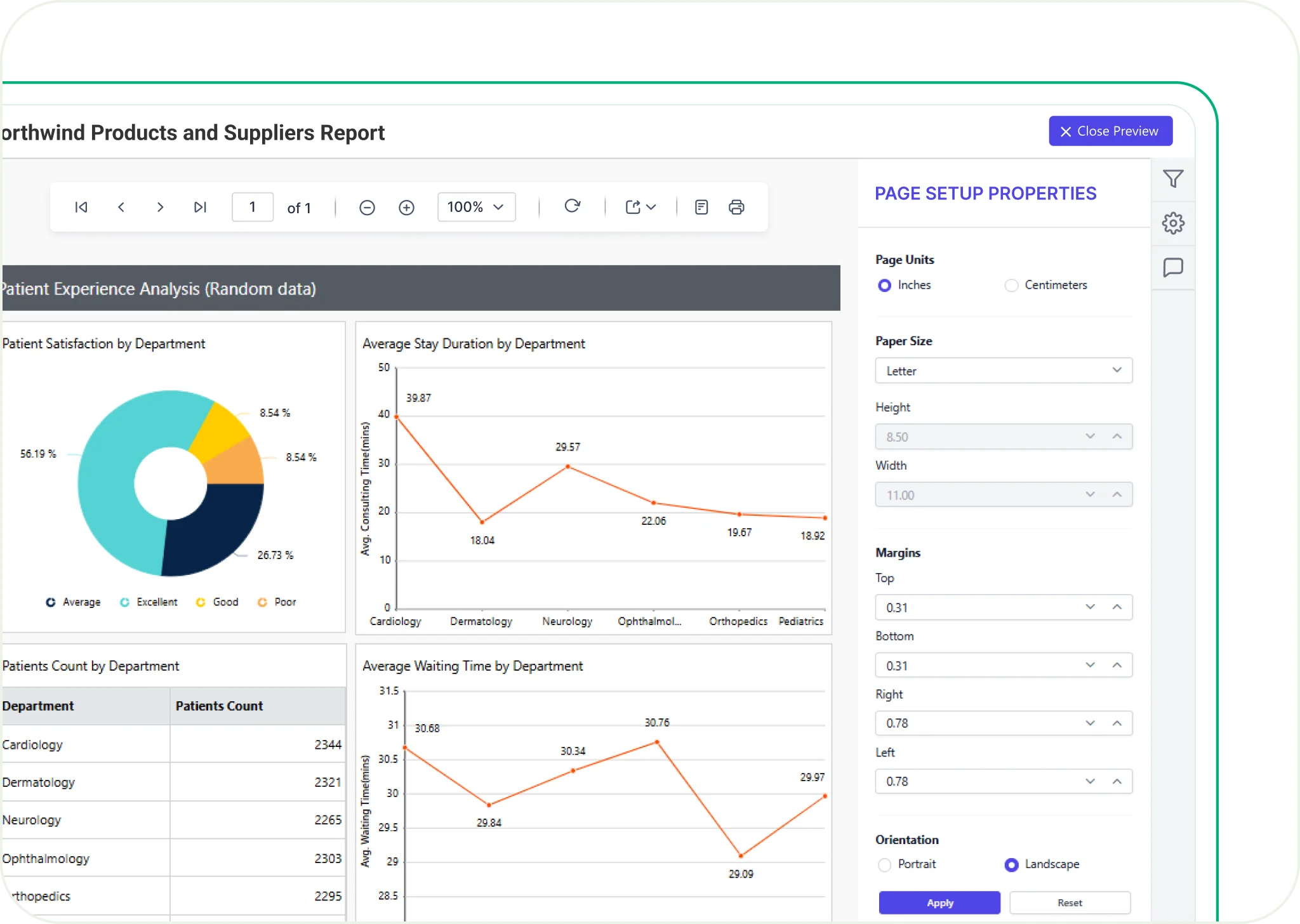
Task: Click the Reset button
Action: tap(1070, 902)
